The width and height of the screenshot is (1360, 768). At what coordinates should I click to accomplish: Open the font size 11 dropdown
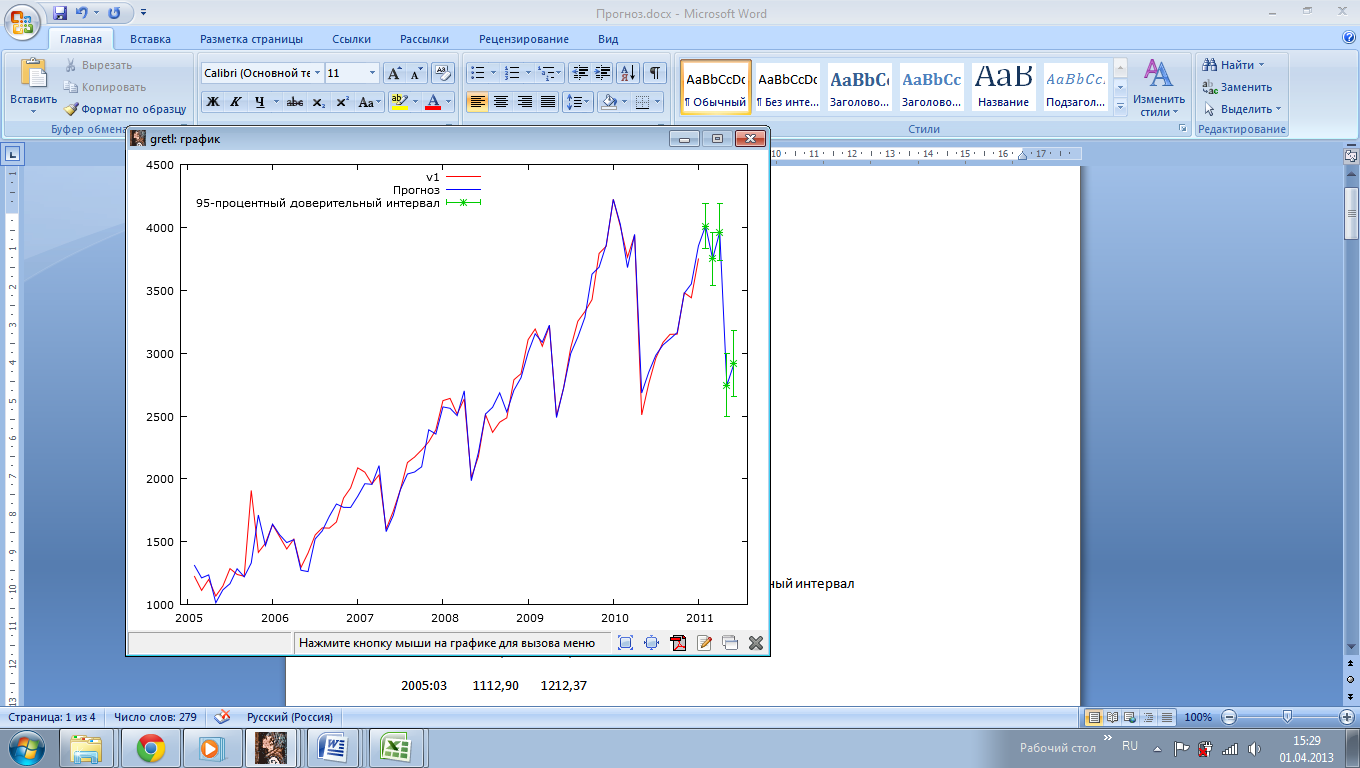click(x=373, y=73)
